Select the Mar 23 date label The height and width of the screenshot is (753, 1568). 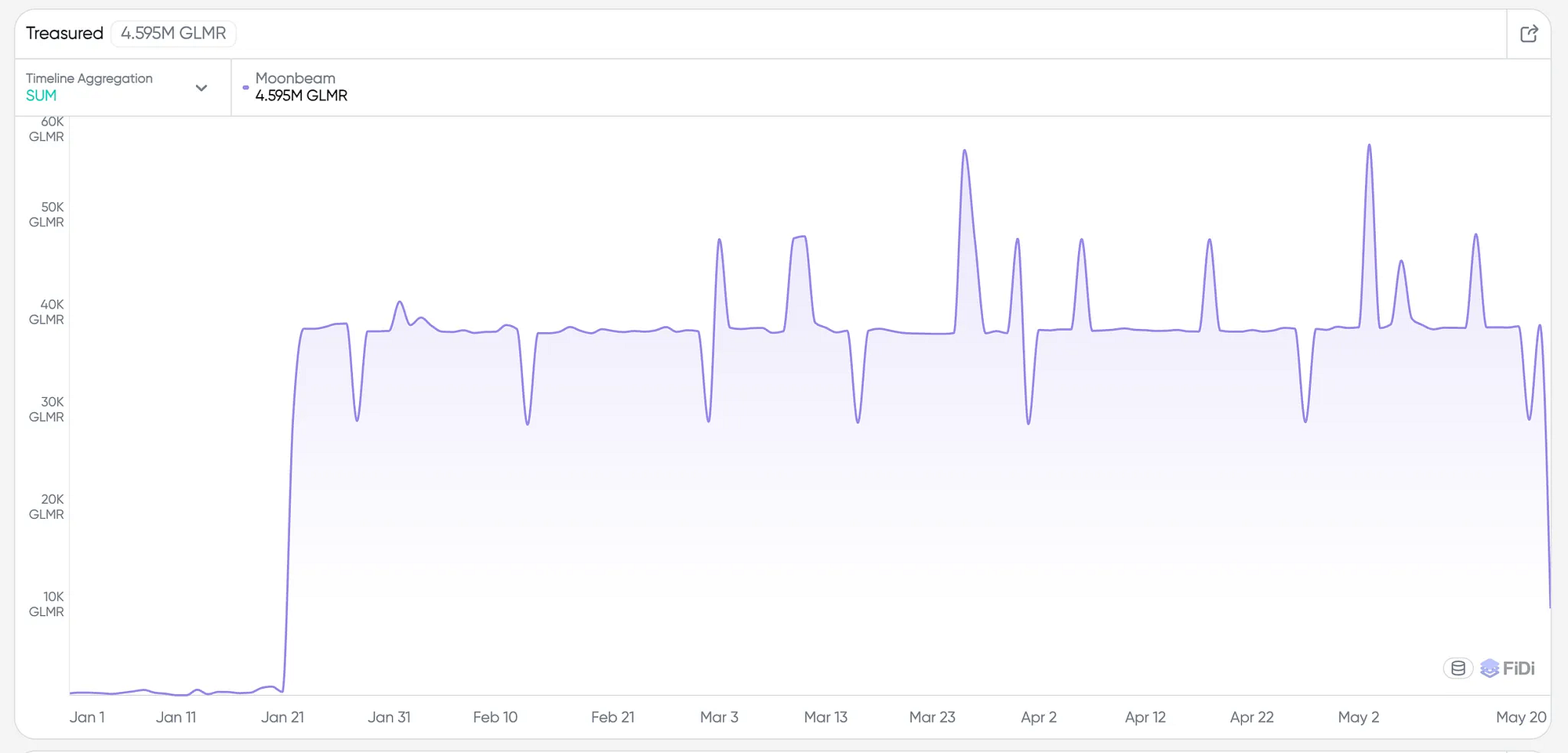pyautogui.click(x=932, y=717)
